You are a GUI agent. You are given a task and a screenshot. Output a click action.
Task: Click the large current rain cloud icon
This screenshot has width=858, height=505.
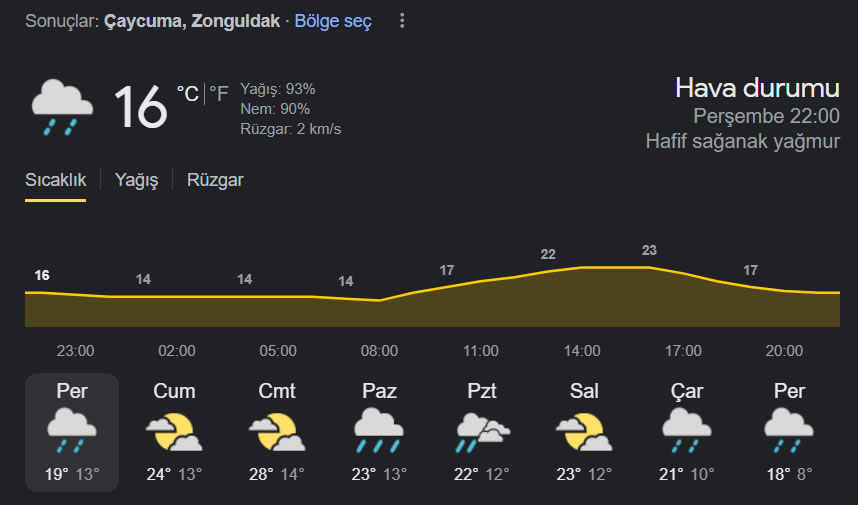62,107
